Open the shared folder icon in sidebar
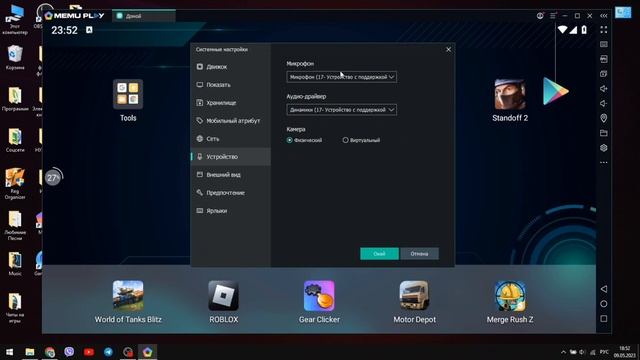640x360 pixels. point(604,133)
